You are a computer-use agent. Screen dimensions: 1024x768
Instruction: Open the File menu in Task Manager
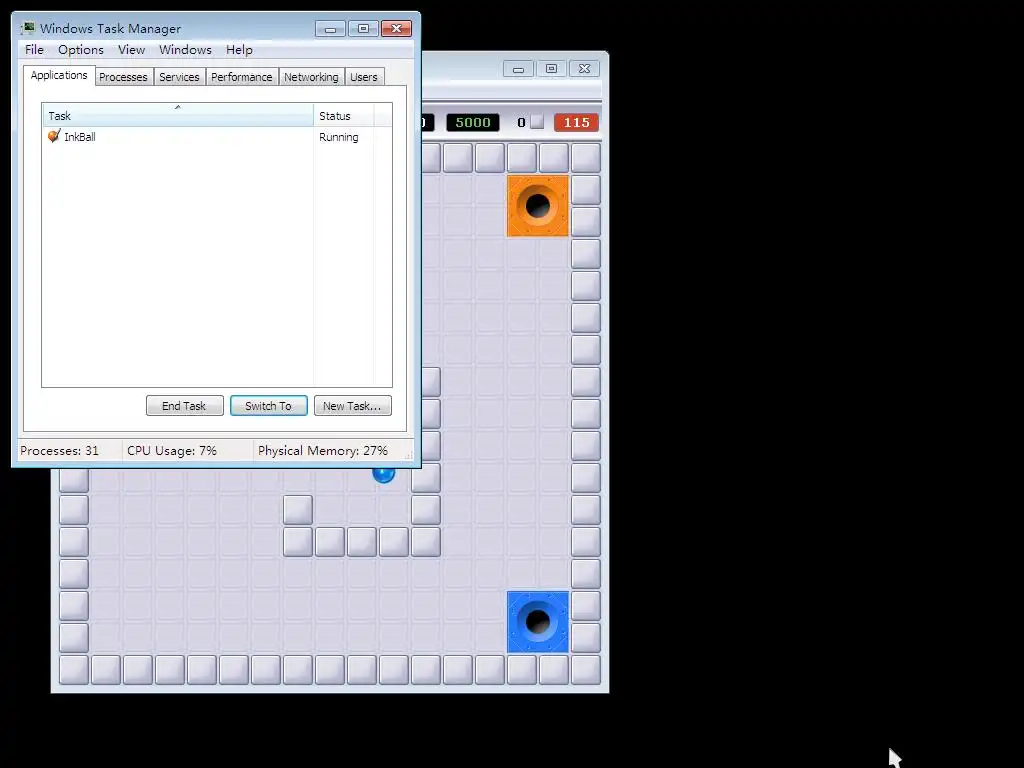34,50
